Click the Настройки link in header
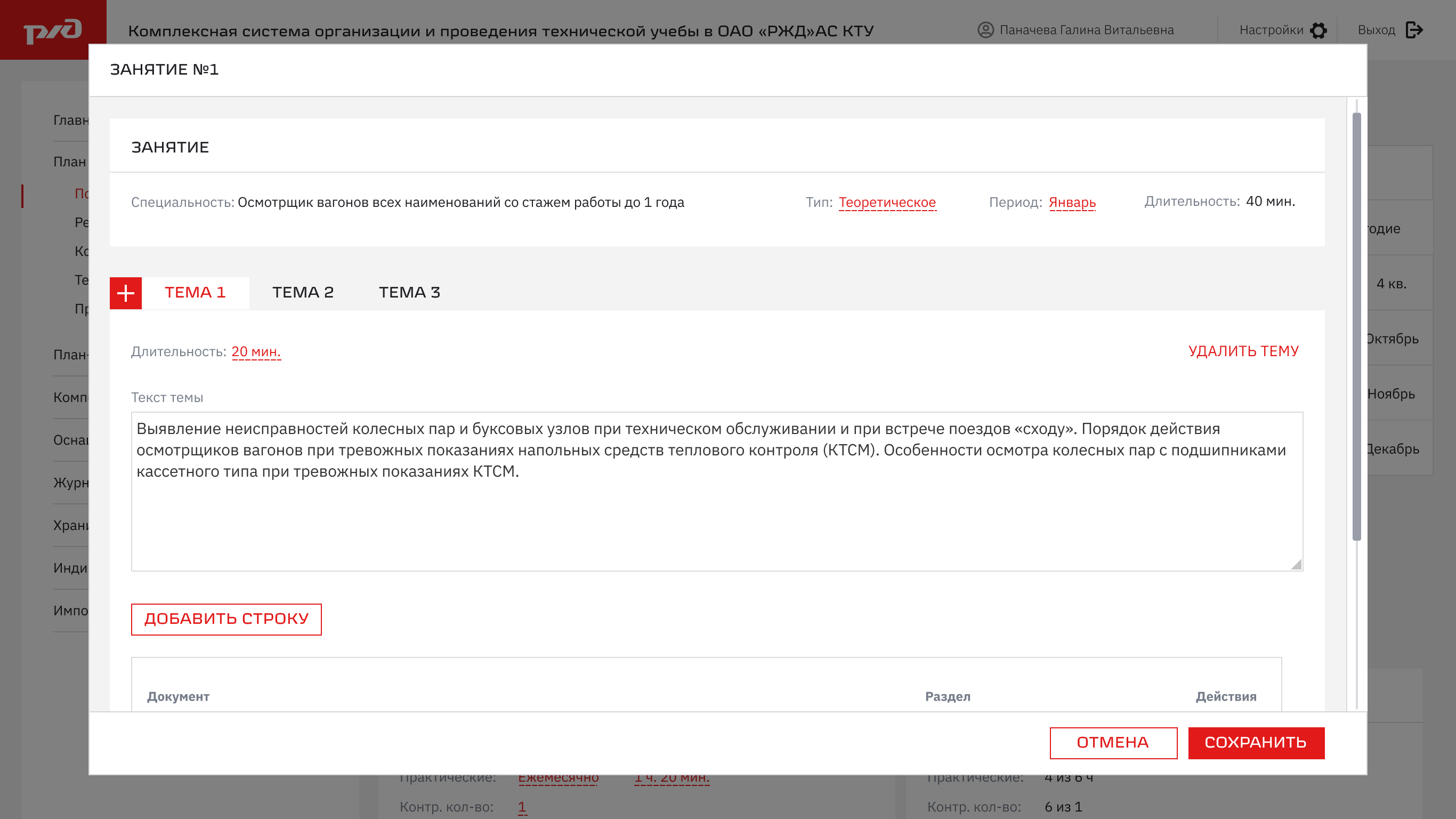 click(x=1271, y=30)
